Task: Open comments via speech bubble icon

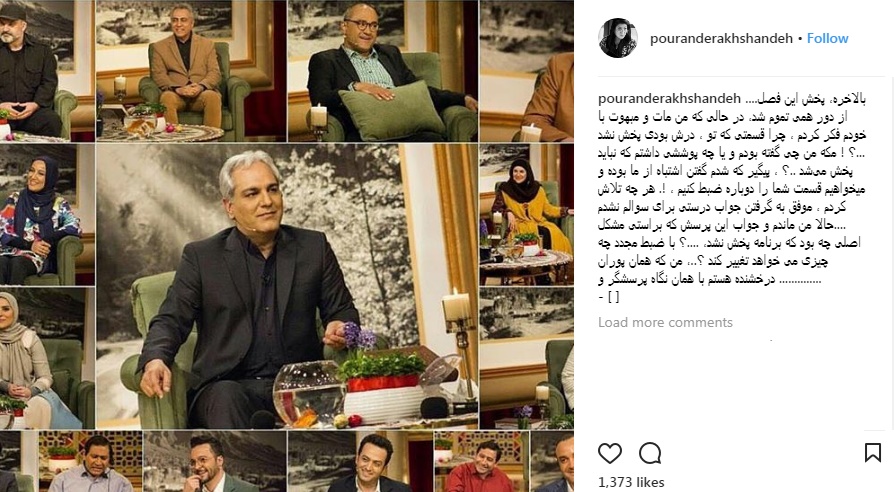Action: (x=650, y=453)
